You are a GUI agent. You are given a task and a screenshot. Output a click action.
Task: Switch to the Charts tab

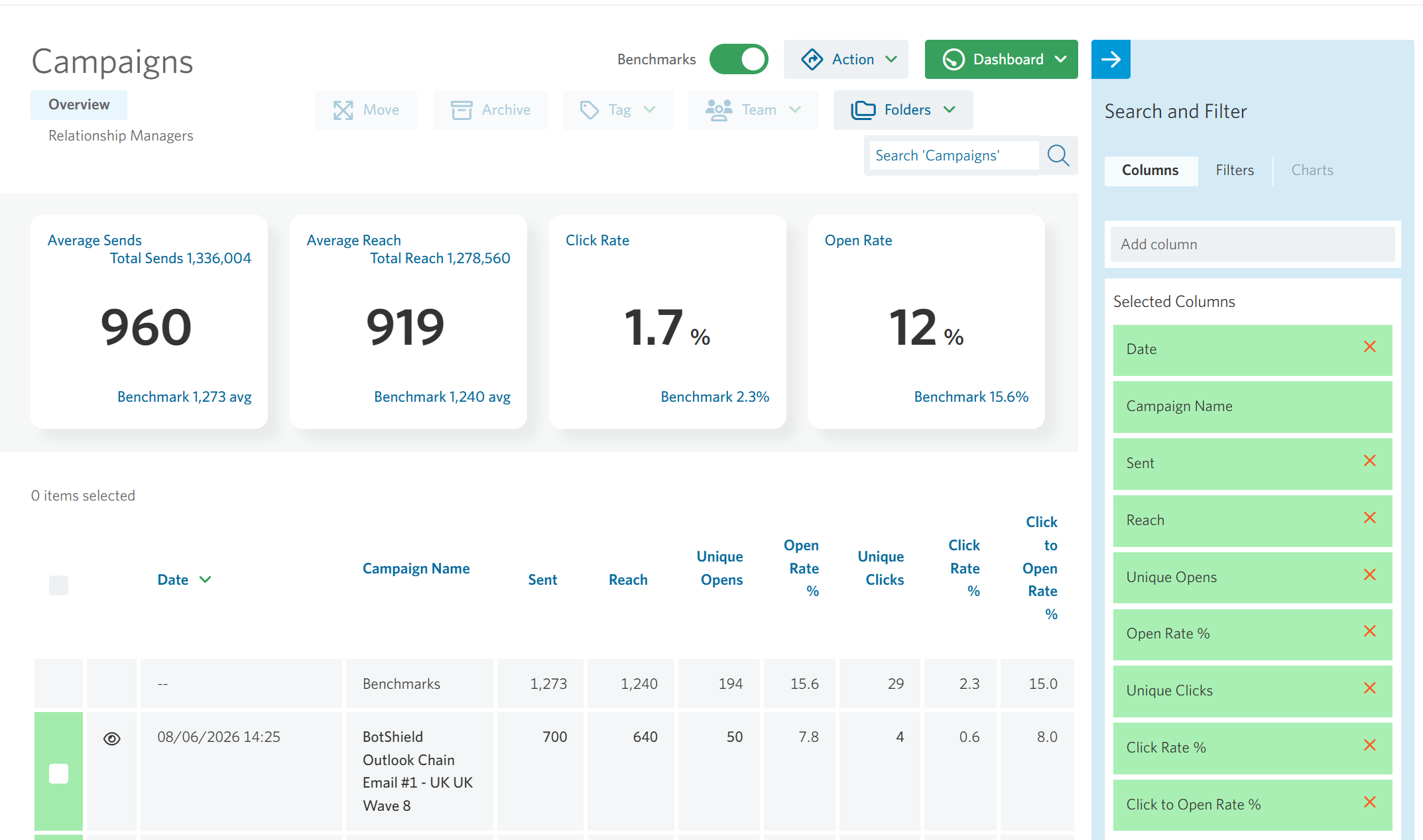[x=1312, y=170]
